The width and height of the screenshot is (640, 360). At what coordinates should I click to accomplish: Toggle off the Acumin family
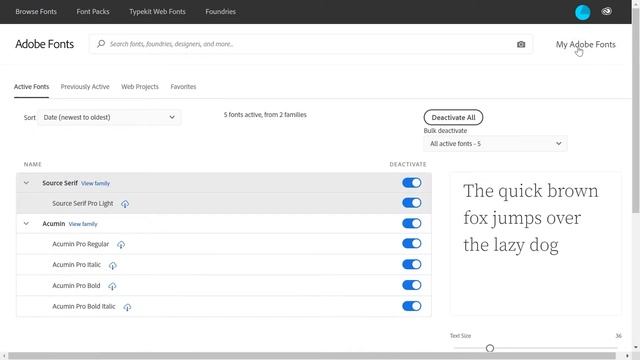click(x=411, y=223)
